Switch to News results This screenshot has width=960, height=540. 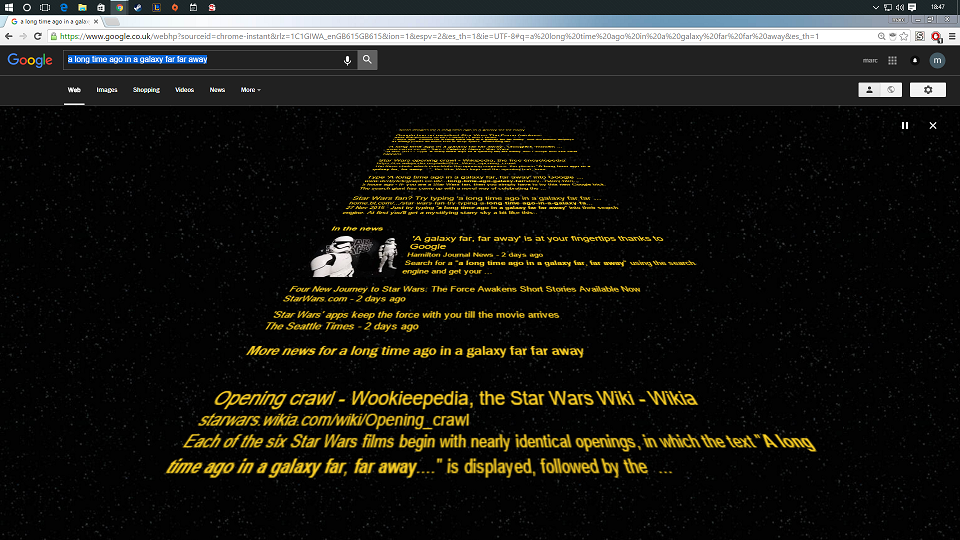[x=217, y=90]
